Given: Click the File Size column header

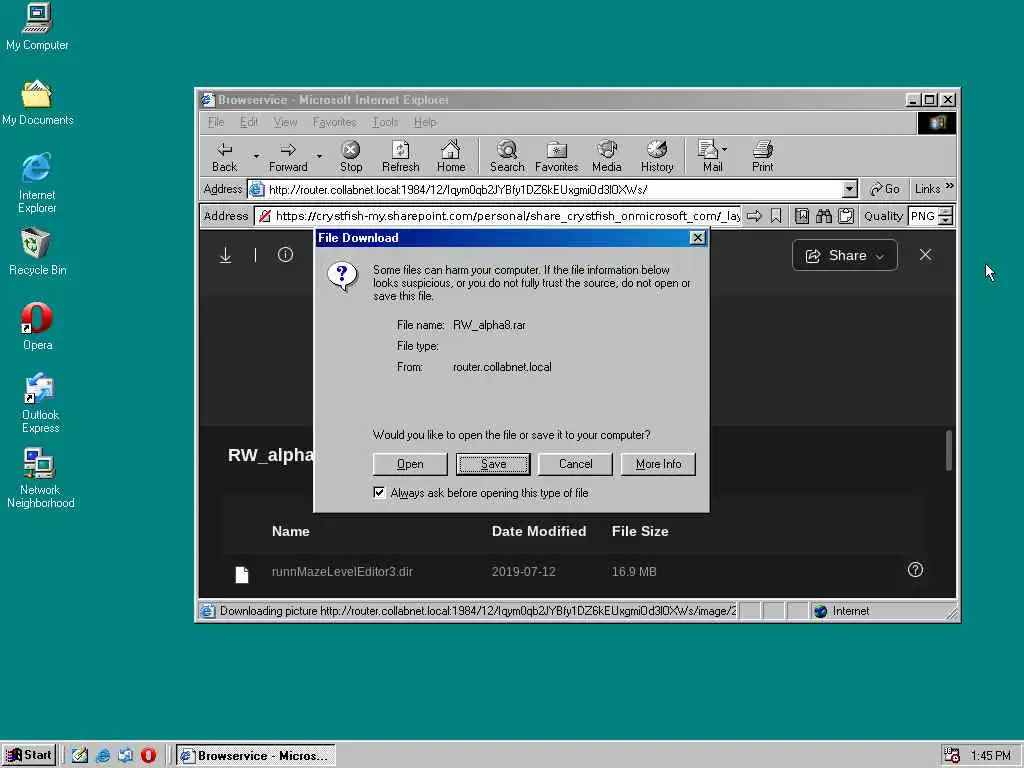Looking at the screenshot, I should (x=640, y=531).
